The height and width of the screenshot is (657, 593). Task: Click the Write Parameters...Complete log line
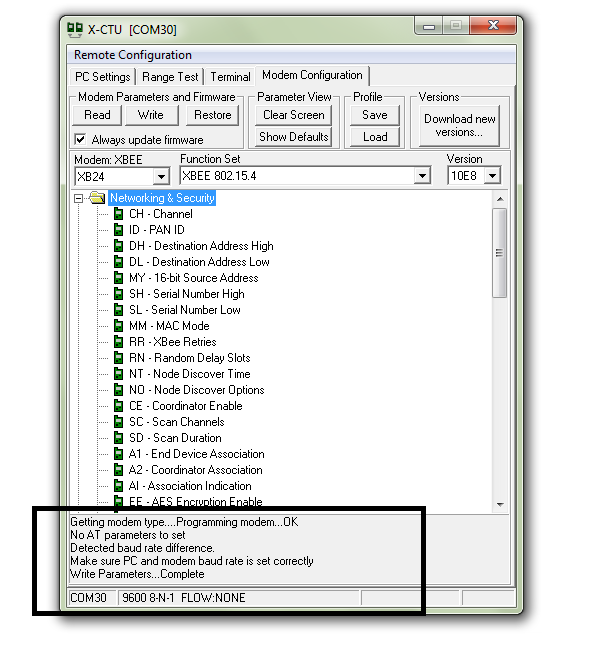(x=137, y=574)
